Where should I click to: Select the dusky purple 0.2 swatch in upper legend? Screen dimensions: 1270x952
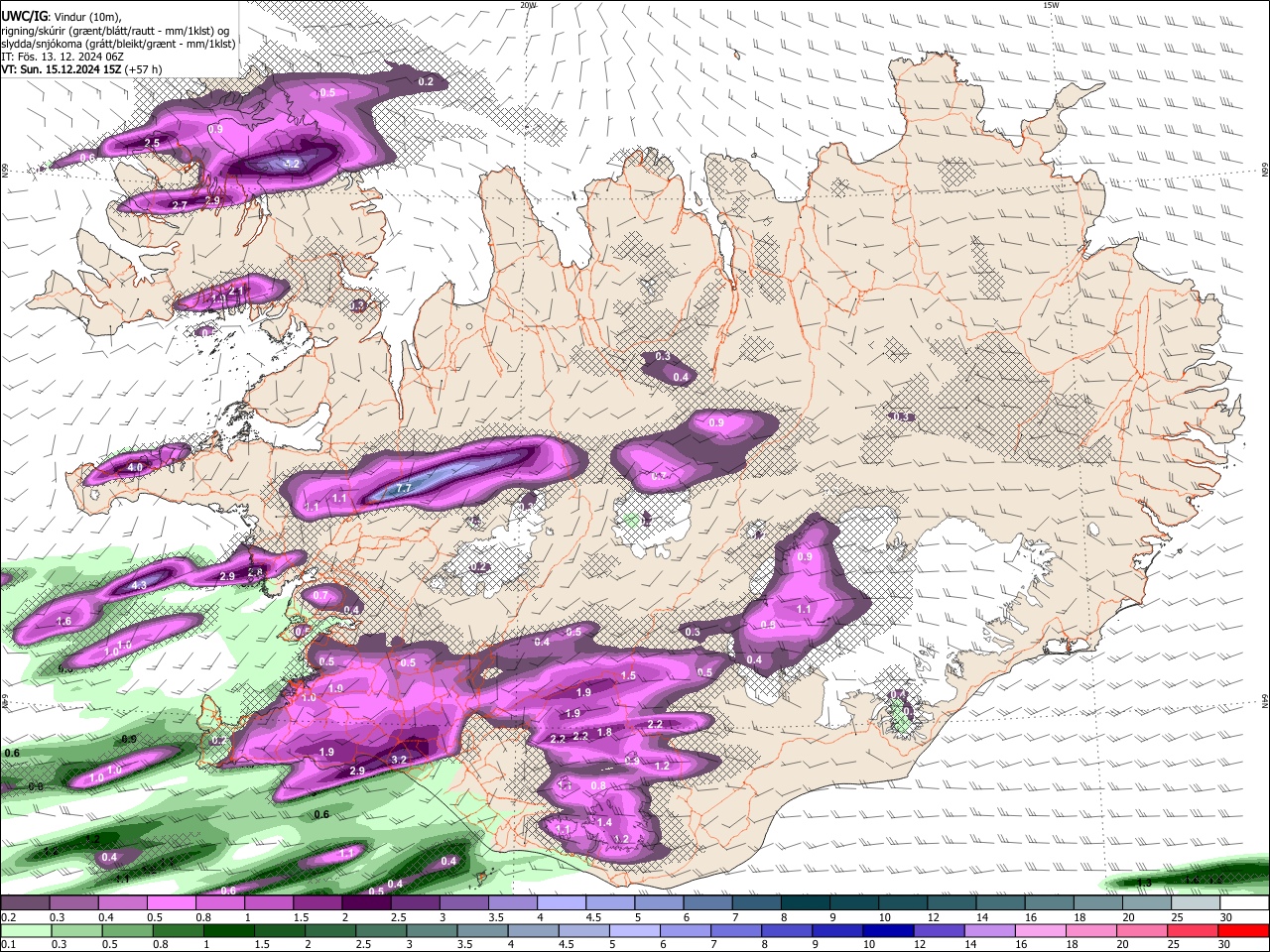point(25,903)
